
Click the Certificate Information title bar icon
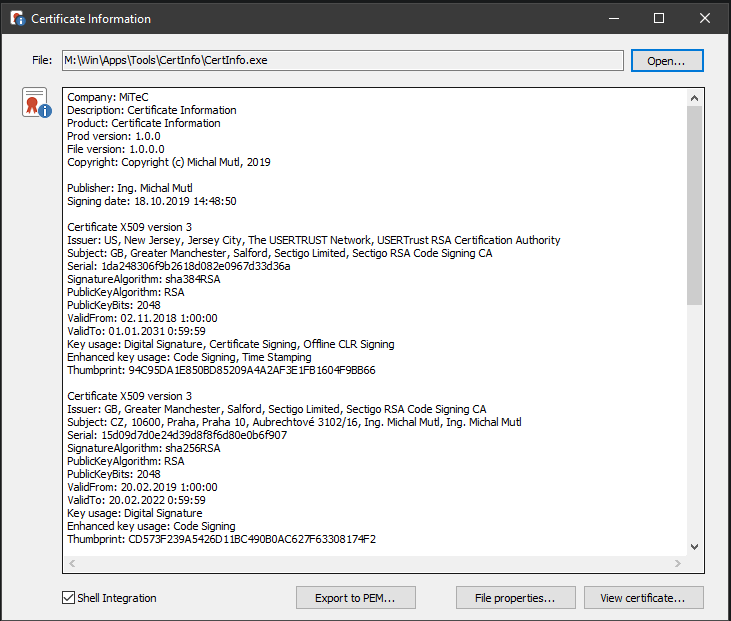pos(18,19)
